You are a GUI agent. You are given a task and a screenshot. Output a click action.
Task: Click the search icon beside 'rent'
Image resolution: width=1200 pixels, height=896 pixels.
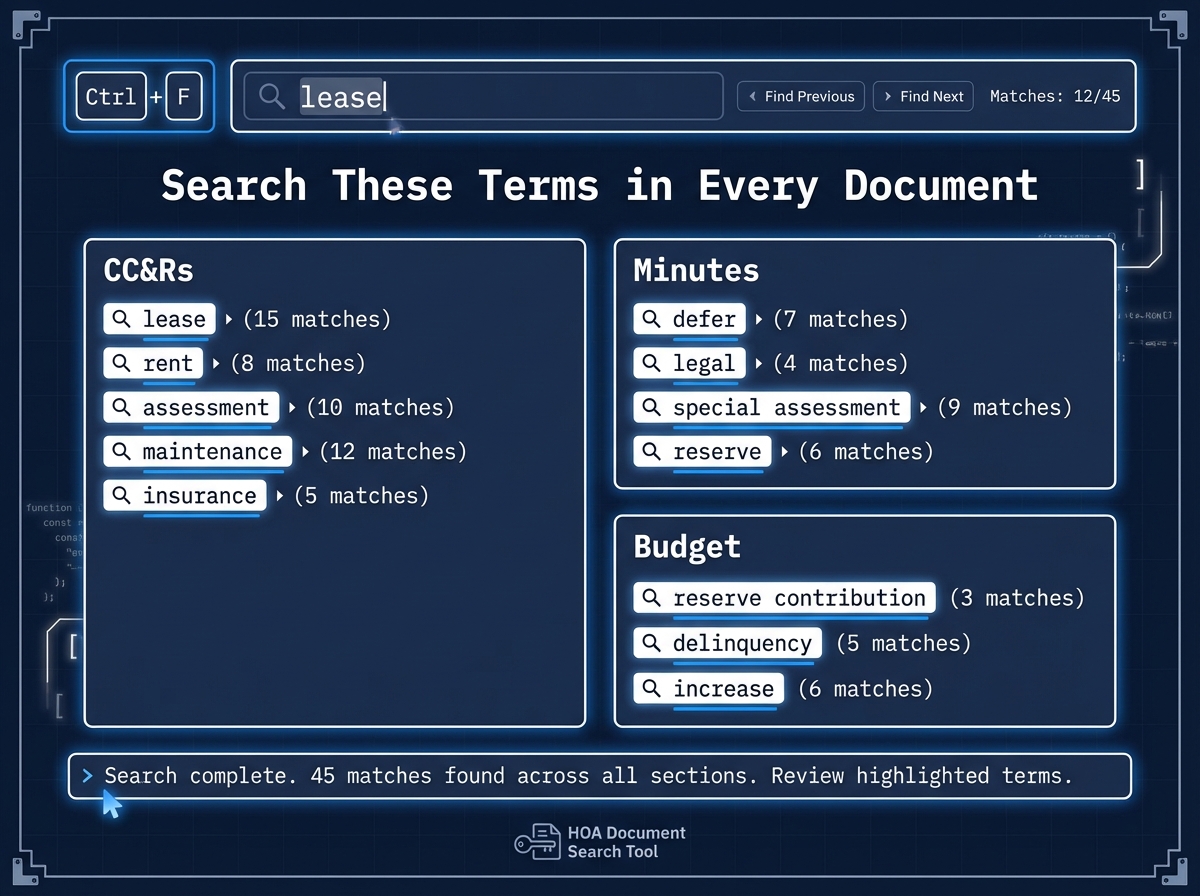click(122, 363)
